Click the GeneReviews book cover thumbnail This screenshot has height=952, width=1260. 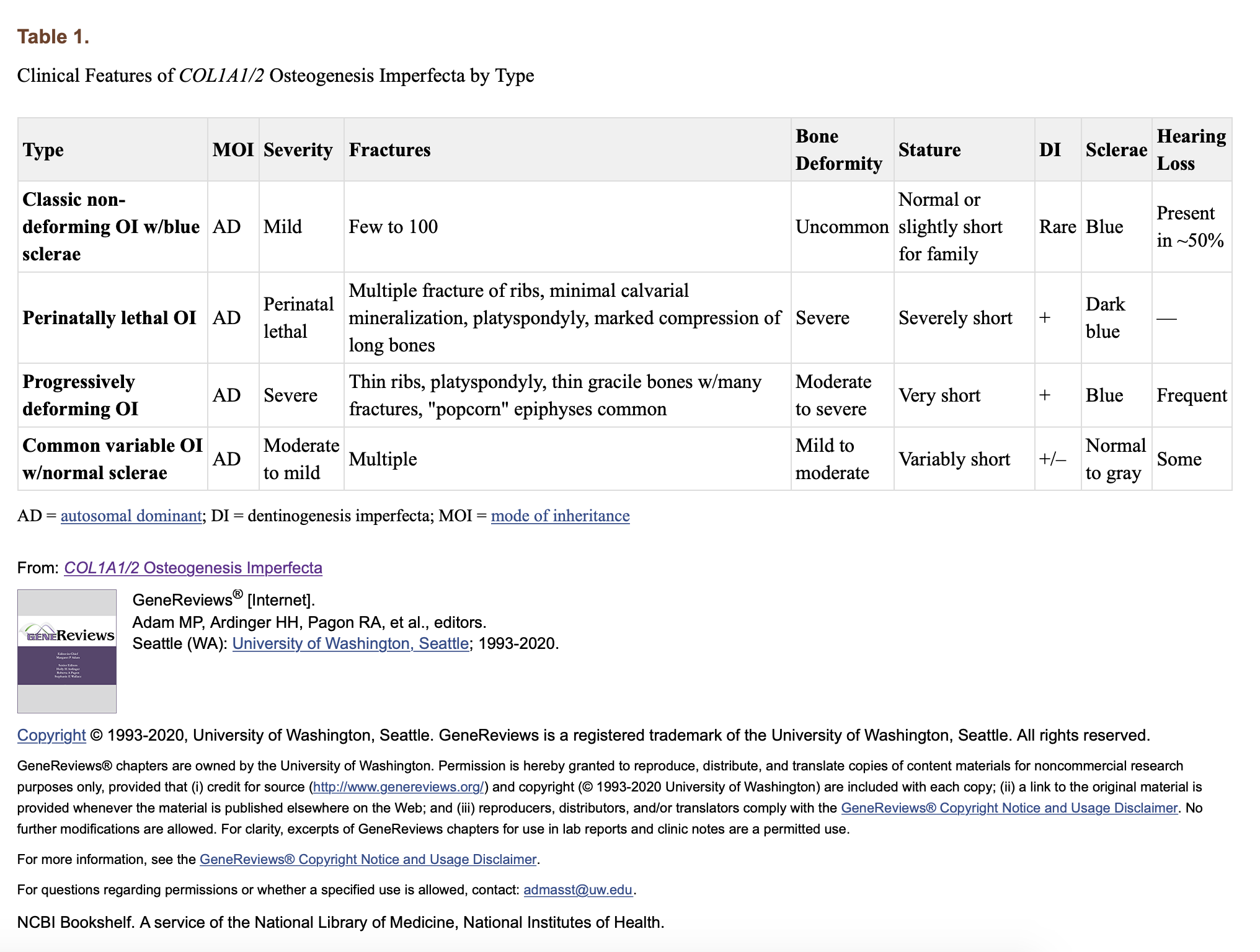click(x=67, y=651)
